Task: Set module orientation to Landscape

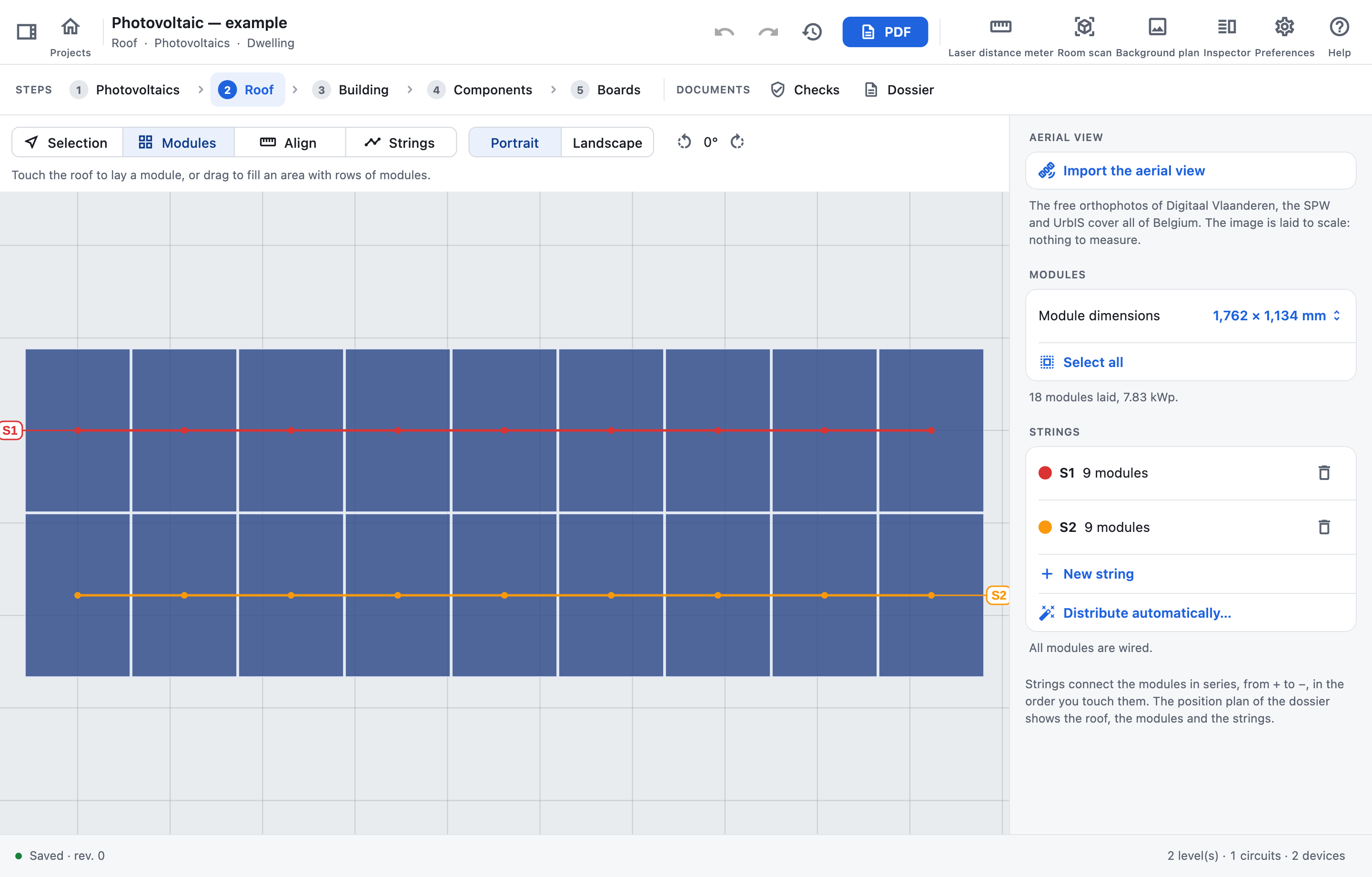Action: (607, 142)
